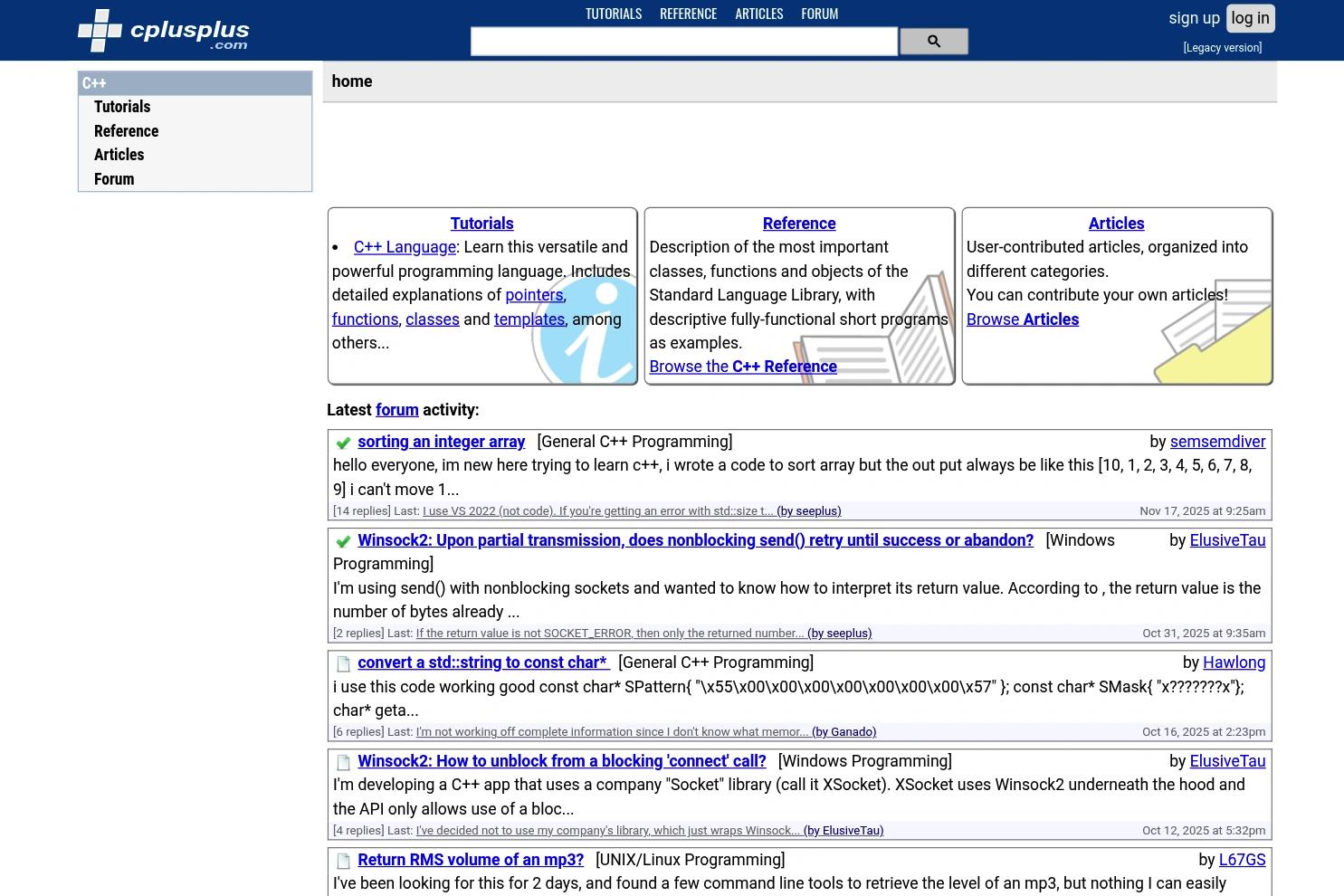Screen dimensions: 1344x896
Task: Click the info icon in Tutorials box
Action: [x=586, y=330]
